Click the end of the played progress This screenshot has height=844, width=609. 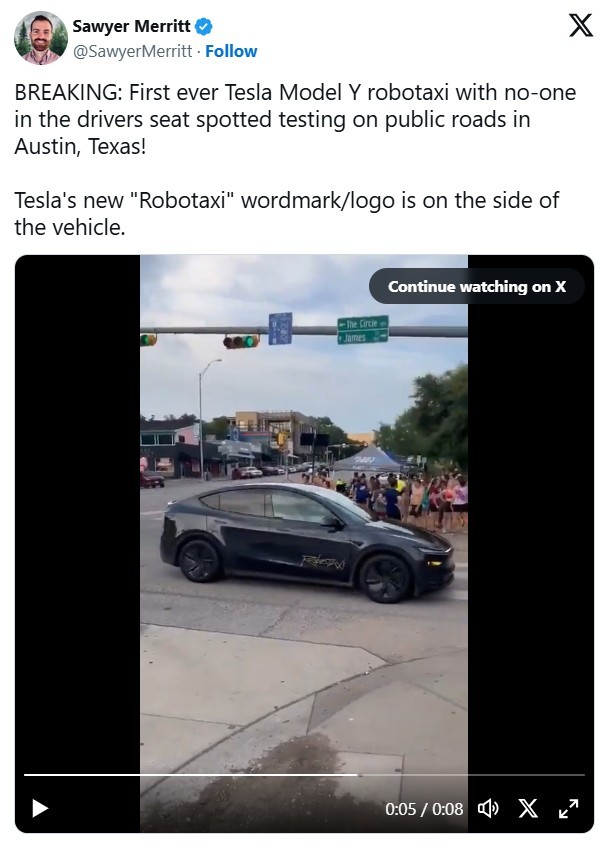357,775
